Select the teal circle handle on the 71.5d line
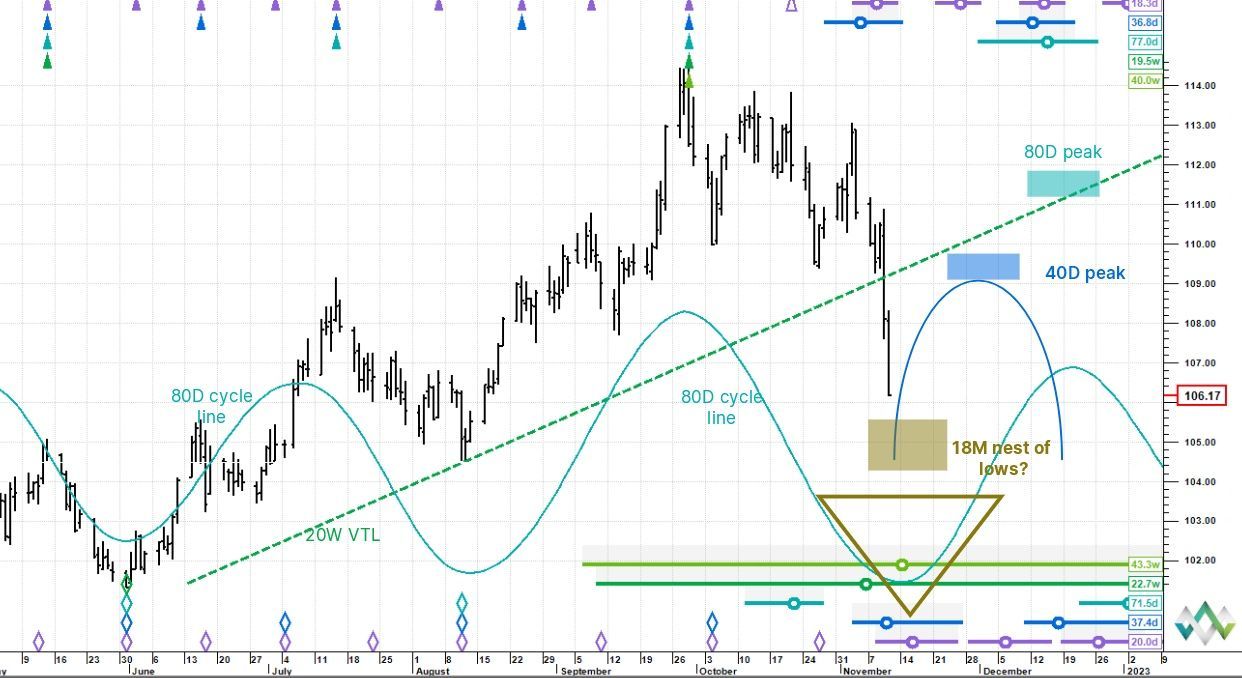 tap(795, 602)
